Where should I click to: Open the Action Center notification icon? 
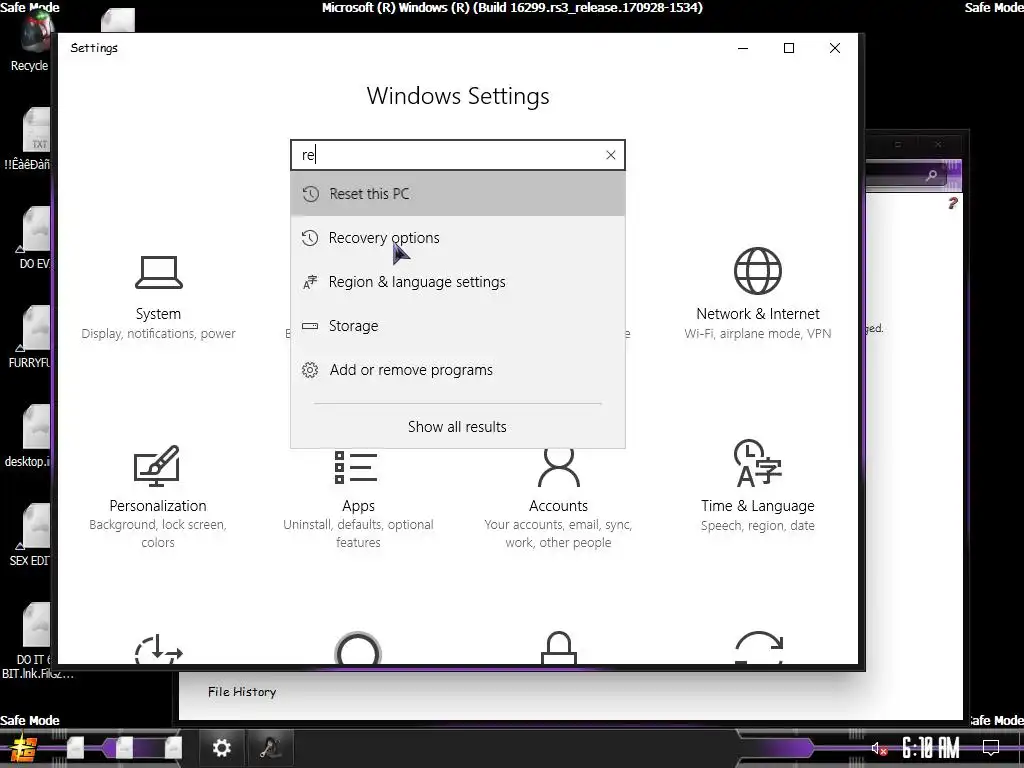coord(991,747)
